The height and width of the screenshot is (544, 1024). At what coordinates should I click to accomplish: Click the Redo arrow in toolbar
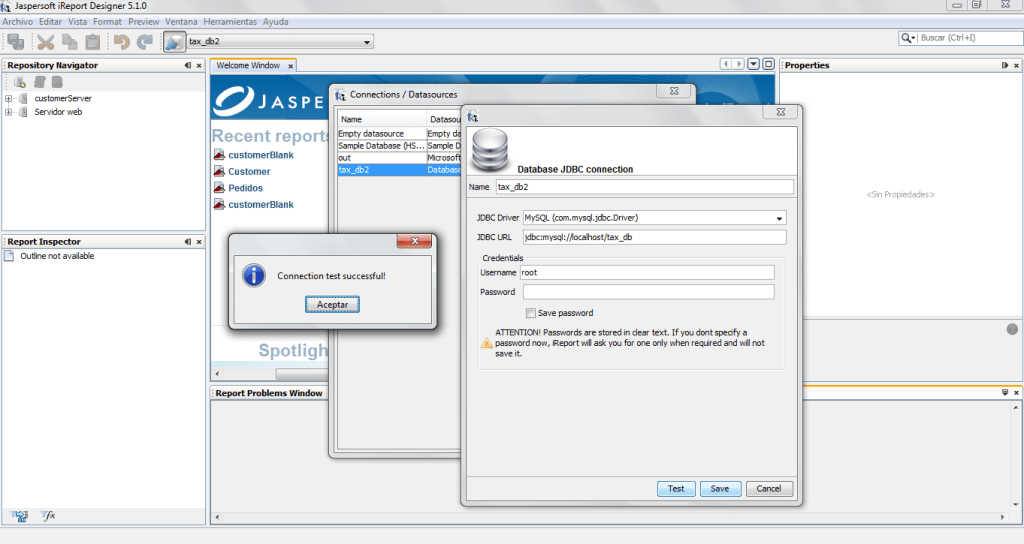[x=145, y=41]
